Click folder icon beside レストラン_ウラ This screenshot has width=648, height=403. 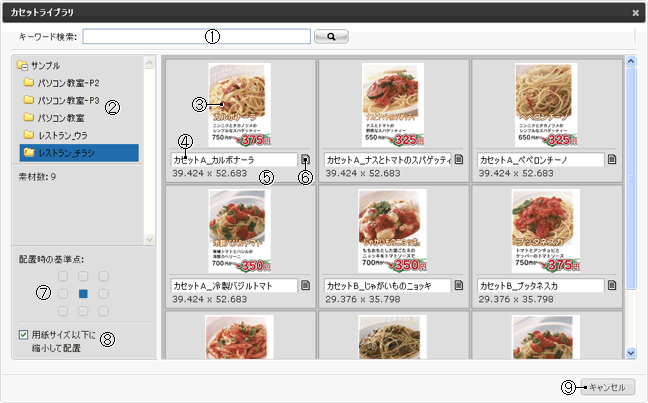click(x=29, y=135)
